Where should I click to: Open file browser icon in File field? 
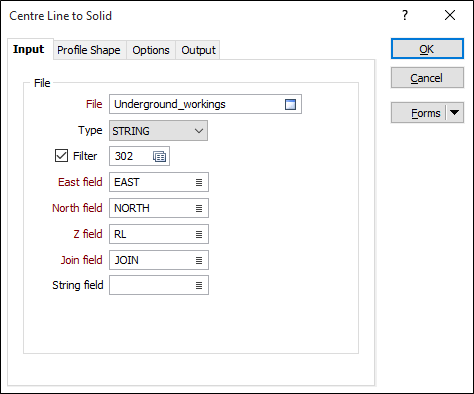tap(290, 104)
